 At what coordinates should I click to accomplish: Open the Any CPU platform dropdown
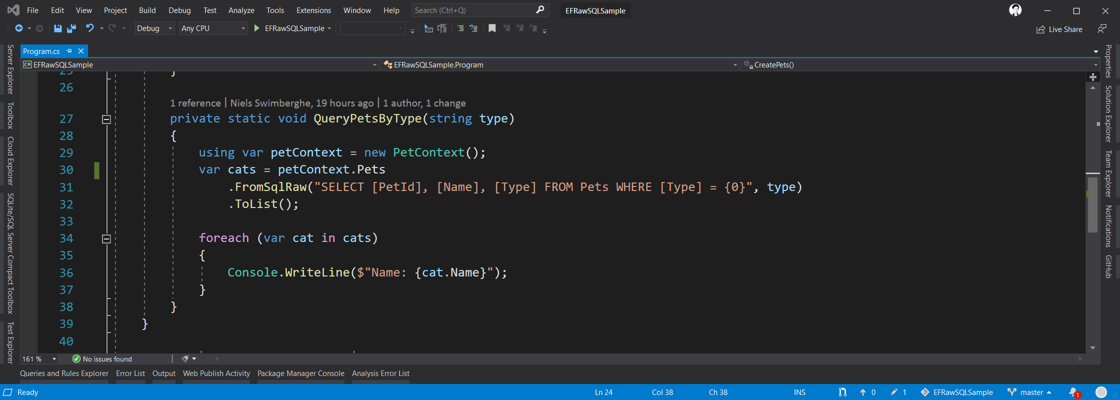[x=212, y=29]
